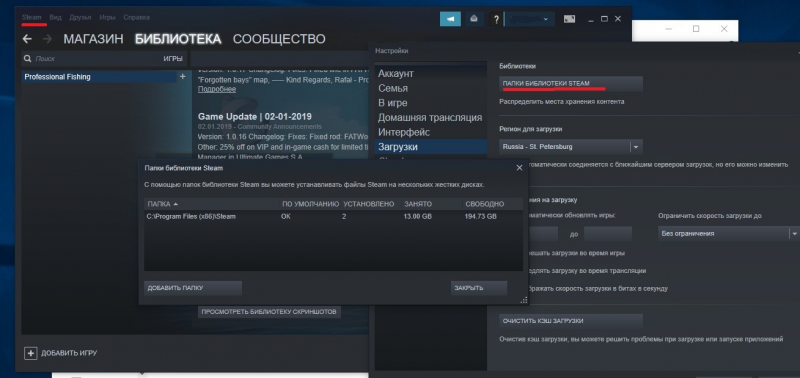
Task: Click the plus icon beside Professional Fishing
Action: click(183, 77)
